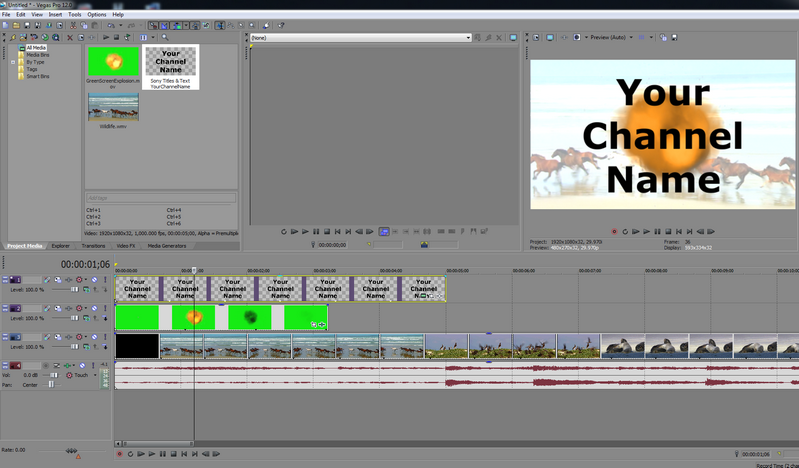Click the Undo arrow icon
Image resolution: width=799 pixels, height=468 pixels.
(x=111, y=25)
